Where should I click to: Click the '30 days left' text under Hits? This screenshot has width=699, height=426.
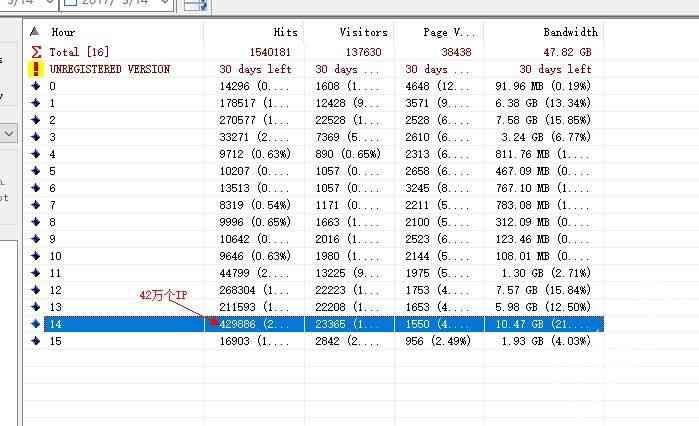(x=255, y=70)
